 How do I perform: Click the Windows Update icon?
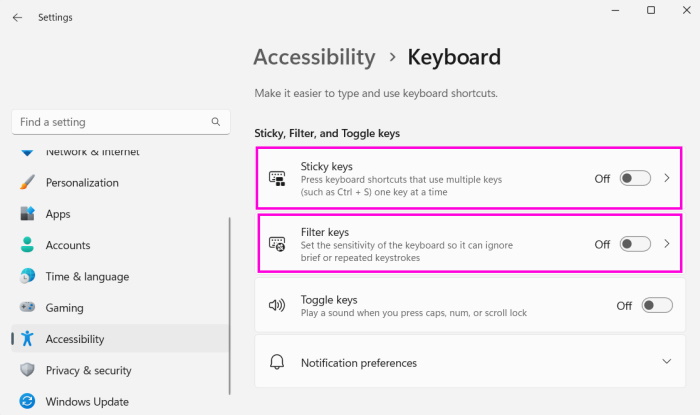(27, 401)
